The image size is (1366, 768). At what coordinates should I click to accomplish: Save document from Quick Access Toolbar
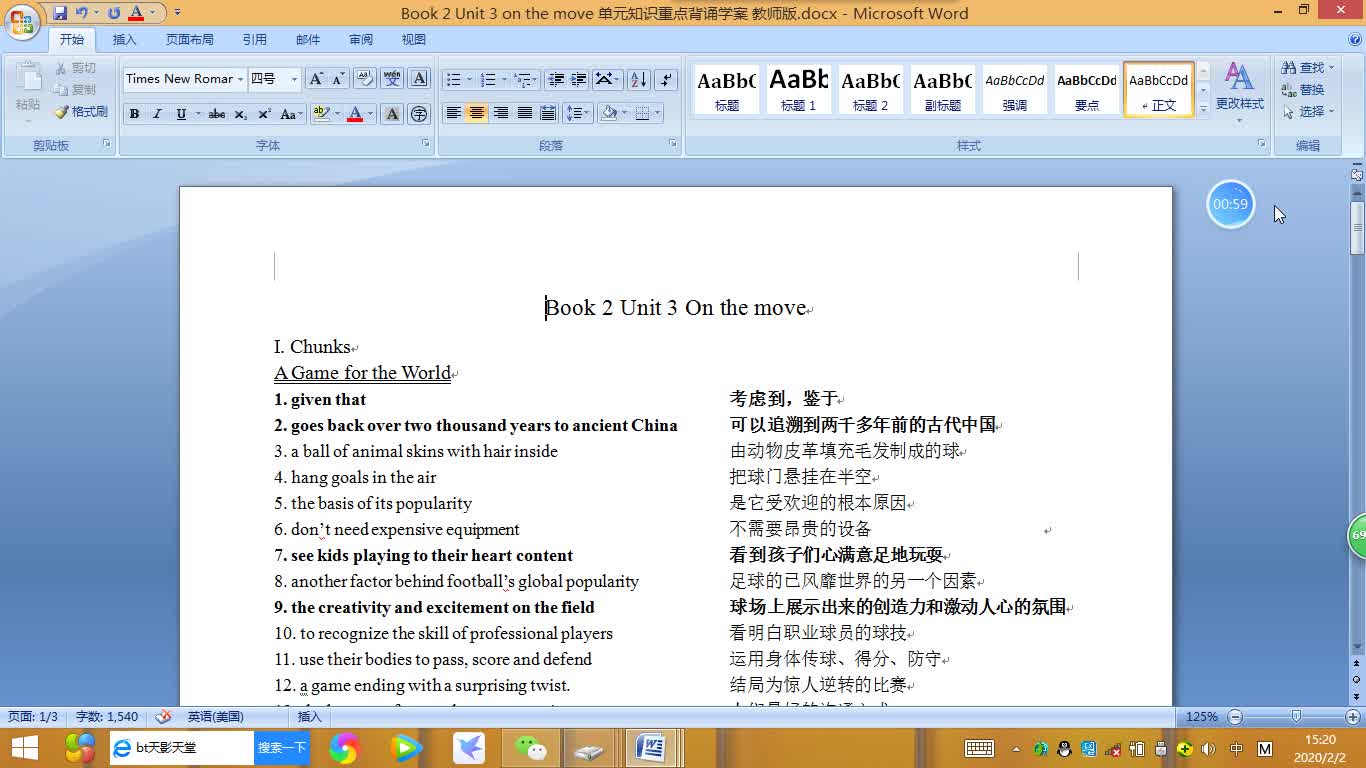click(60, 13)
